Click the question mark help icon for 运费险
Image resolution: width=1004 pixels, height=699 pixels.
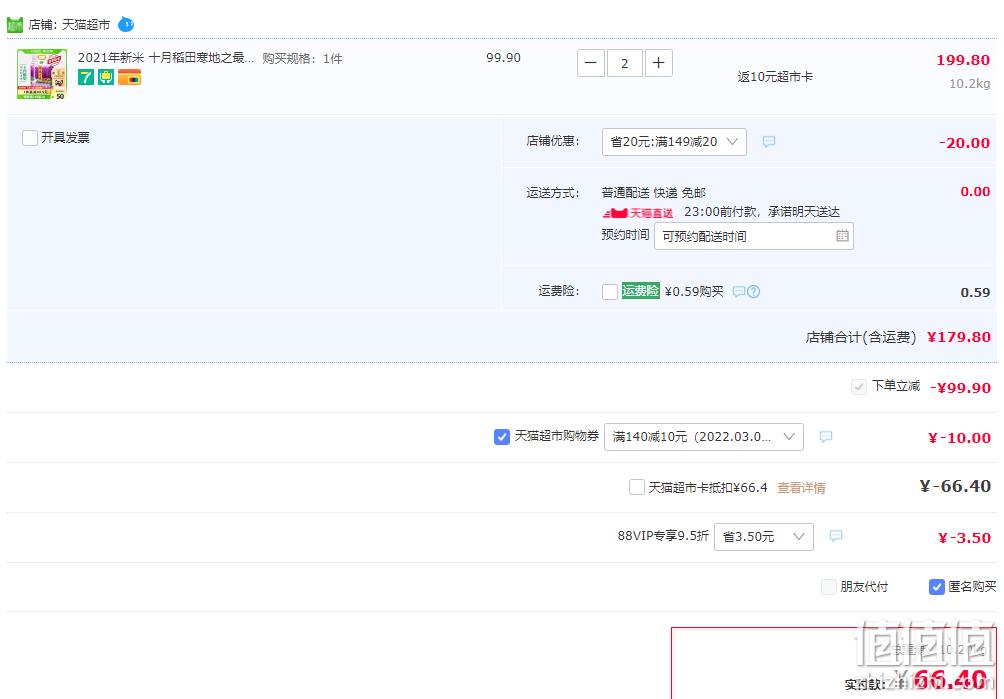[x=754, y=292]
